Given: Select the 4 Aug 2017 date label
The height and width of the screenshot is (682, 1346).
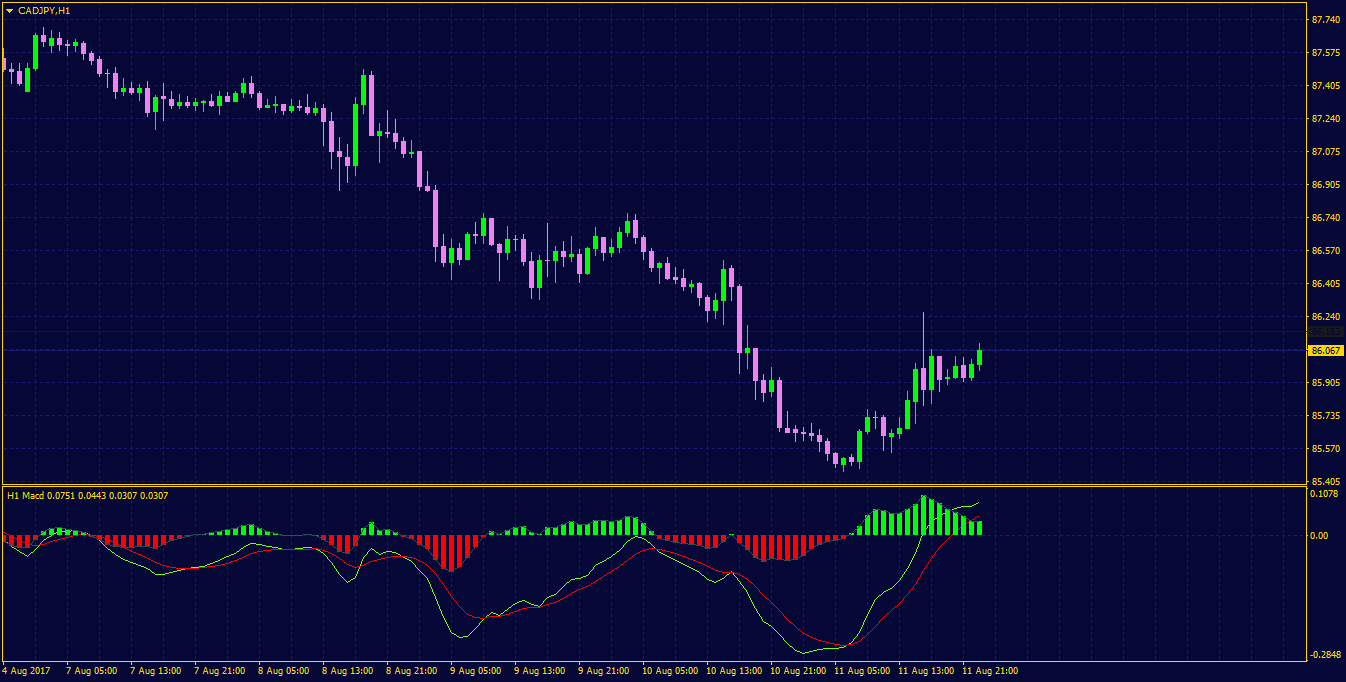Looking at the screenshot, I should 26,671.
